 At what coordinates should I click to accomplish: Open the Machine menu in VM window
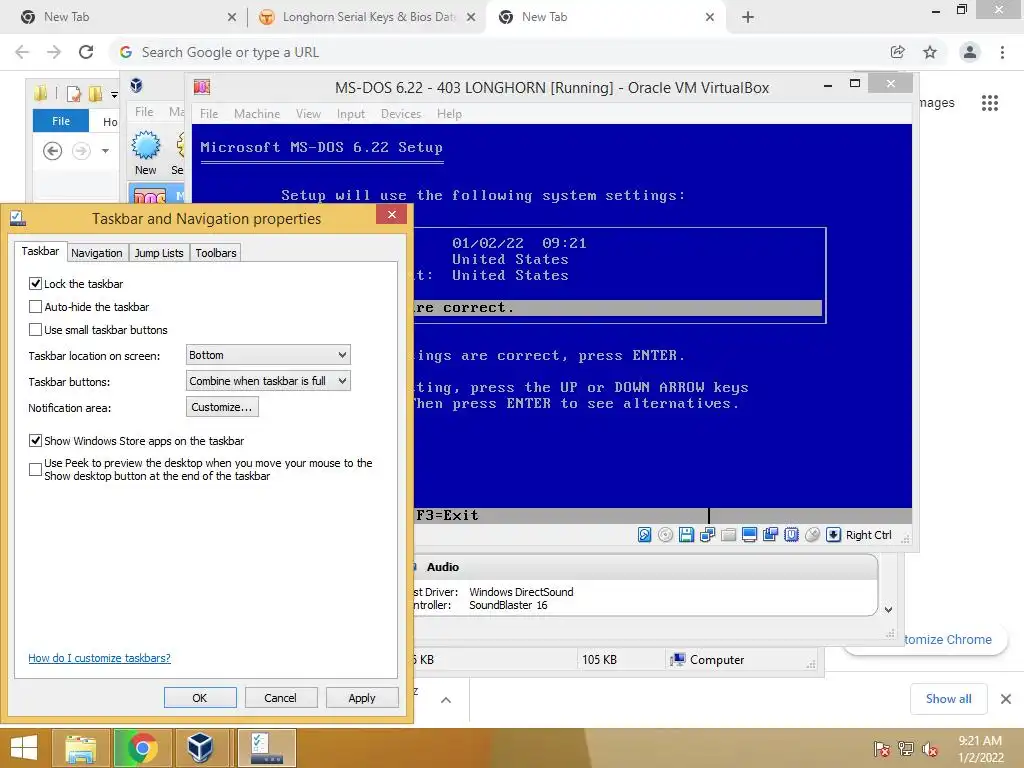tap(257, 114)
